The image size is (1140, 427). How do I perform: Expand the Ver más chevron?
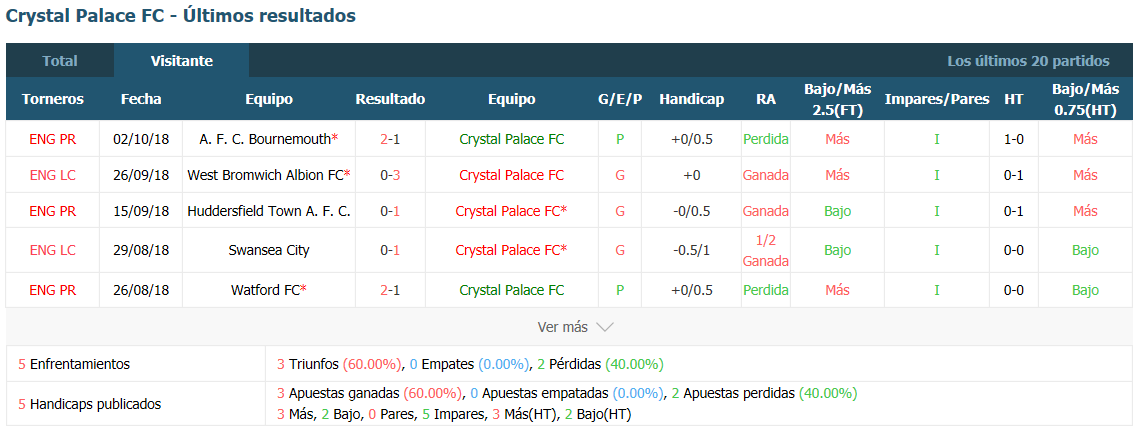tap(605, 327)
